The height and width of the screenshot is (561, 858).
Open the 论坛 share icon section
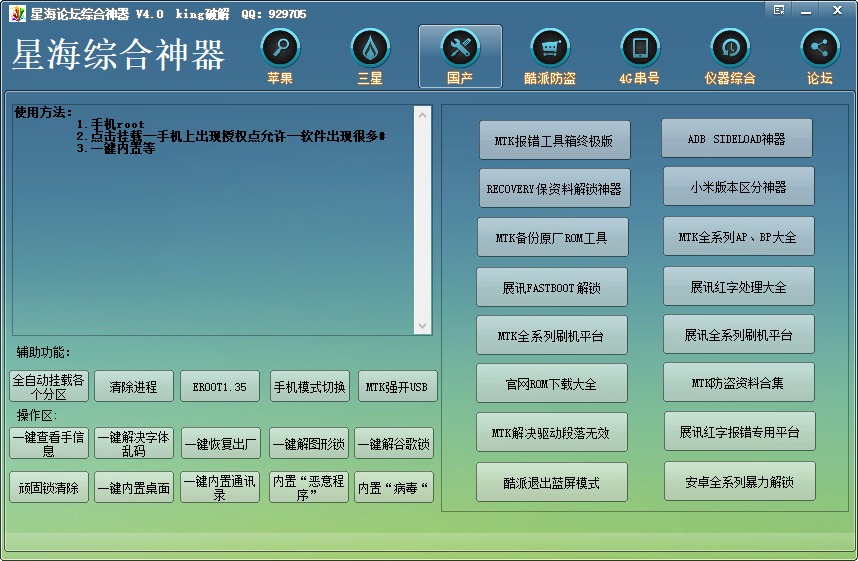(820, 56)
